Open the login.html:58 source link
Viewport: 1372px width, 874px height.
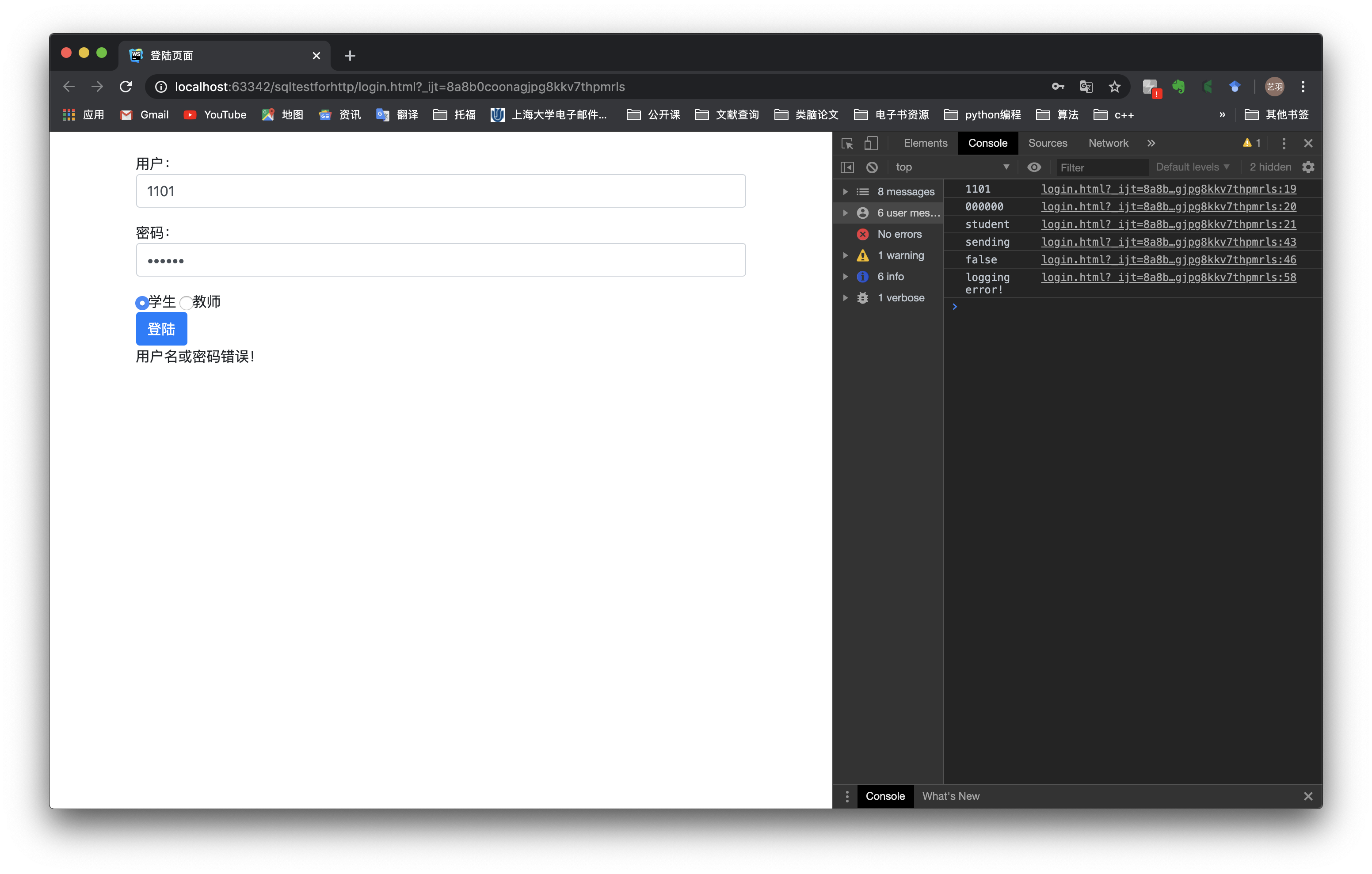coord(1168,277)
